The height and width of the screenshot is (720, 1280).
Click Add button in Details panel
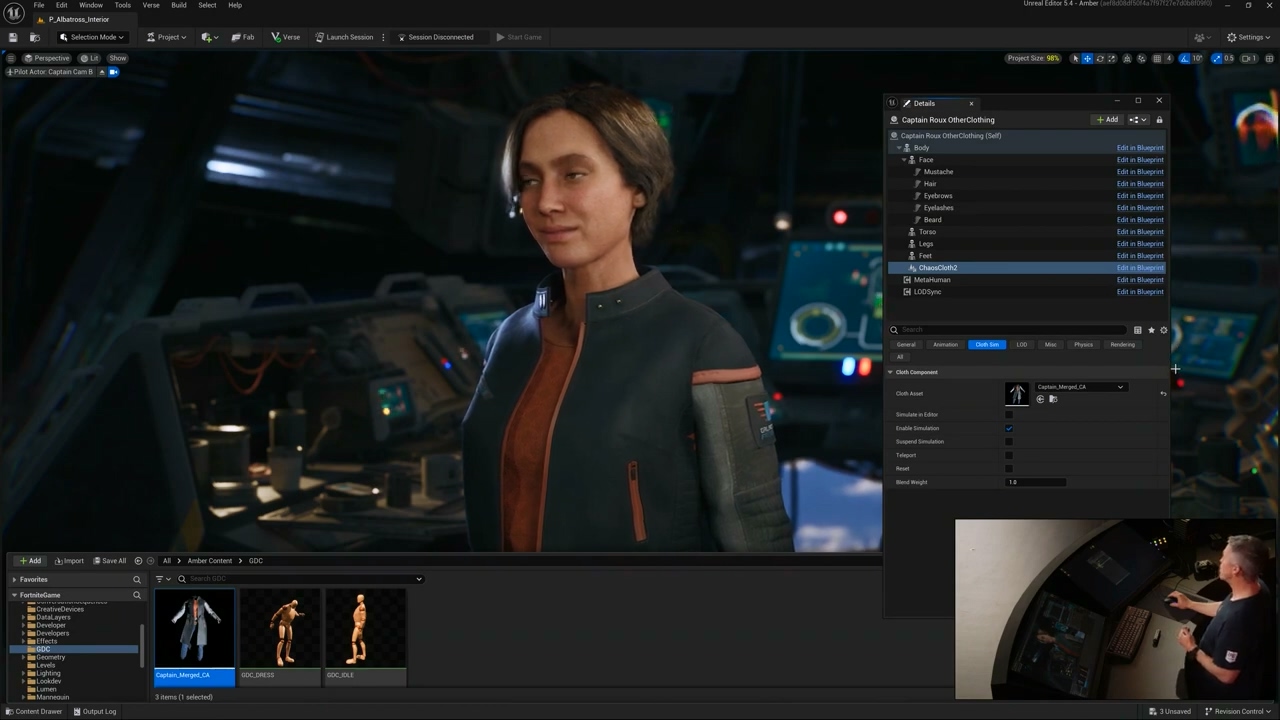(x=1108, y=120)
